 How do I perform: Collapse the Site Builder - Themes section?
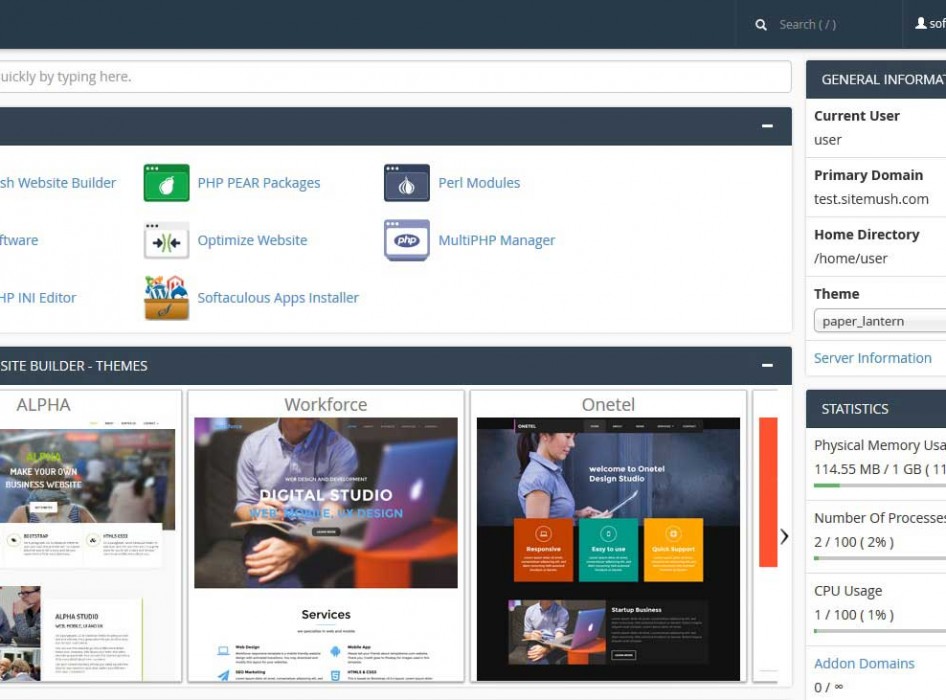tap(767, 365)
